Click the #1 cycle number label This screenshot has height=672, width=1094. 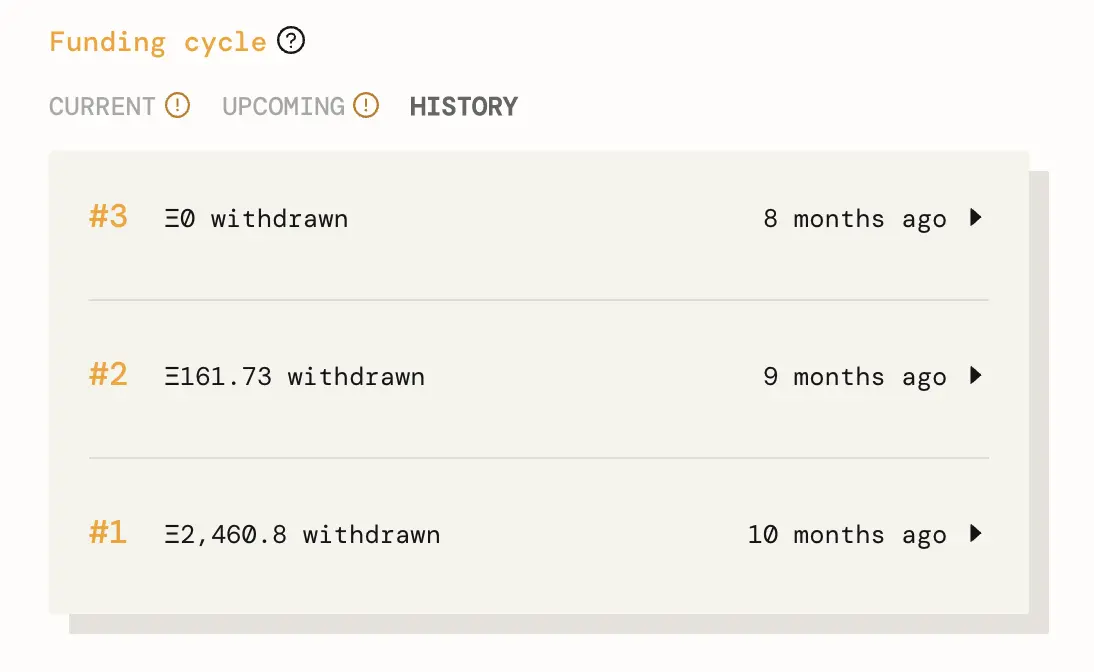[x=107, y=534]
